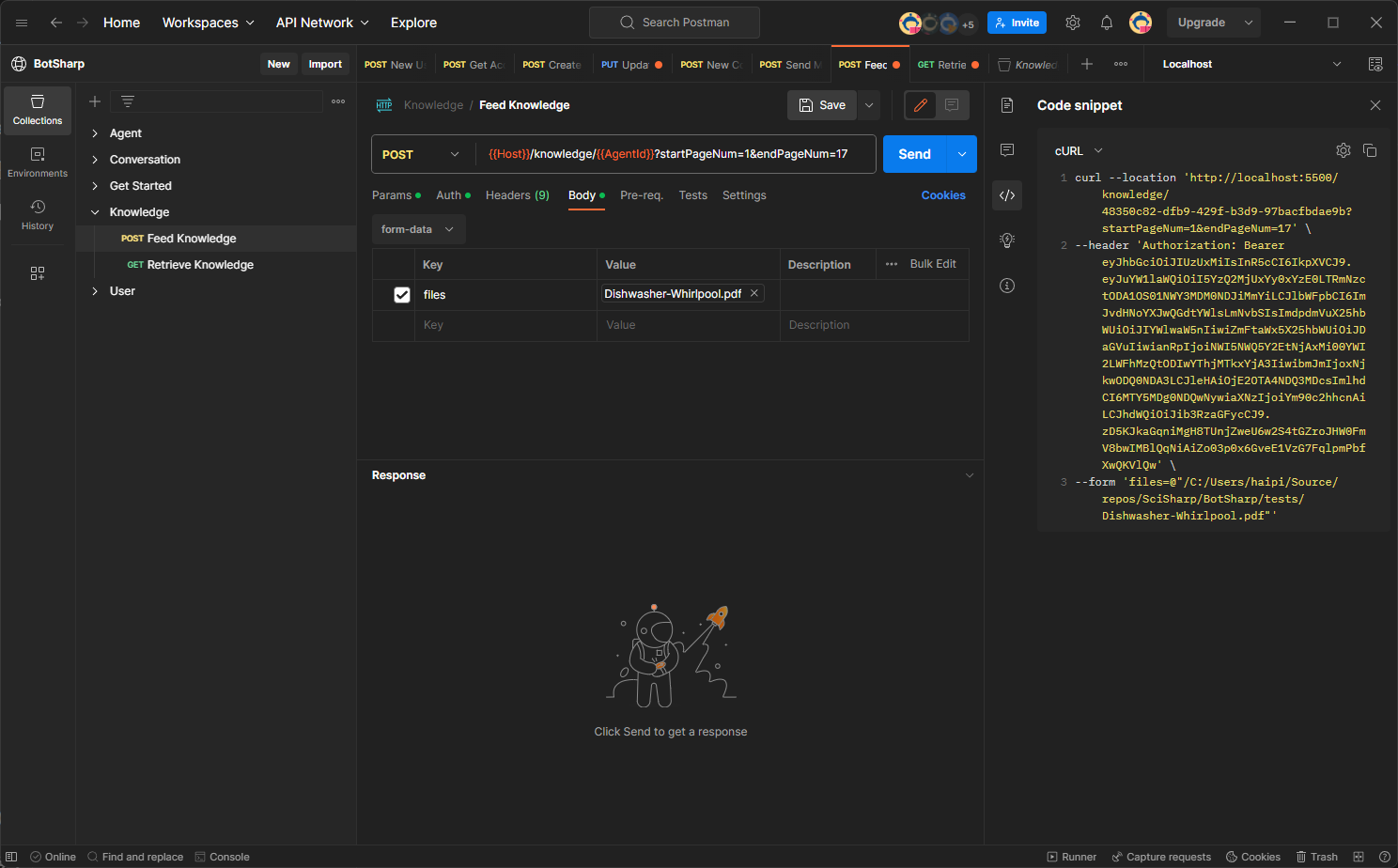
Task: Open the Cookies link
Action: 943,195
